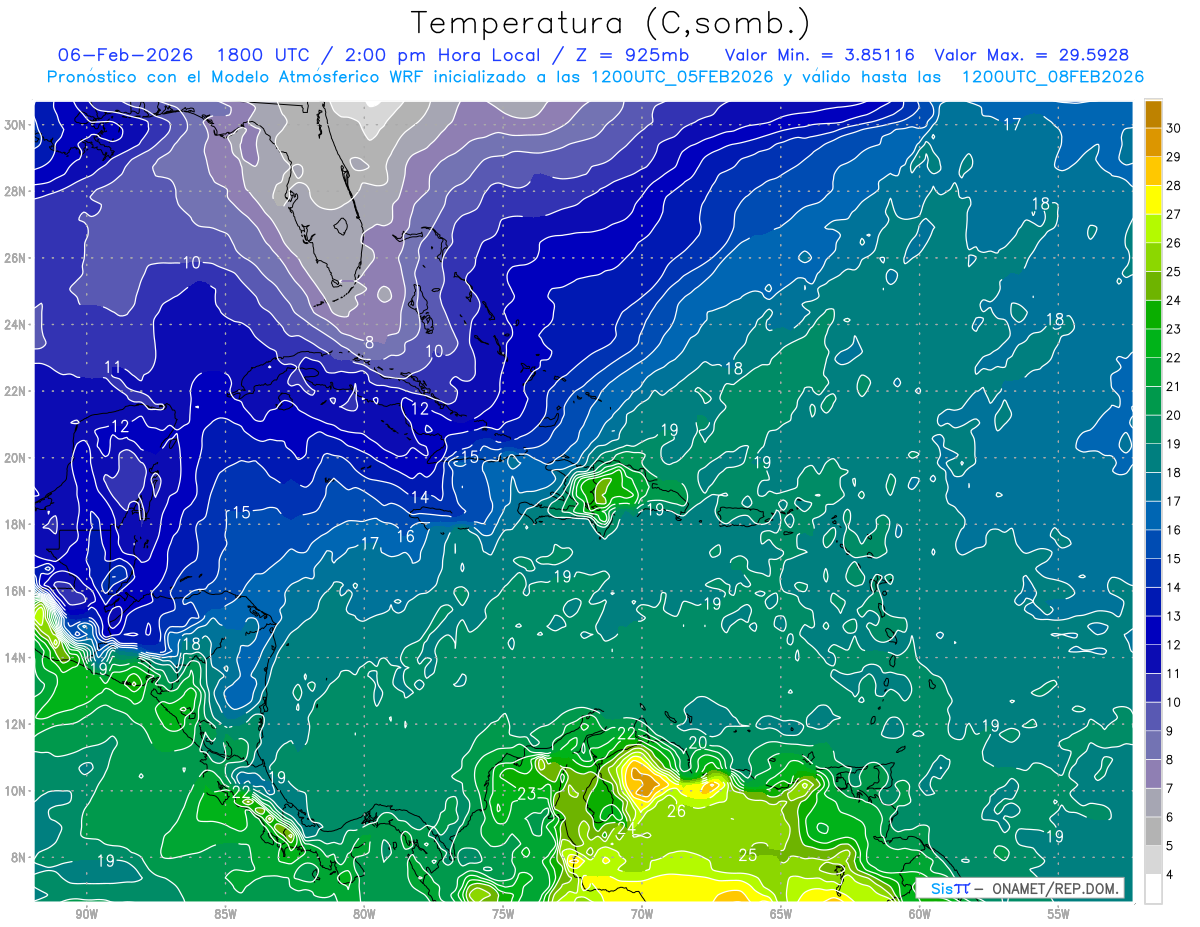This screenshot has width=1200, height=927.
Task: Click the 8N latitude axis label
Action: [19, 858]
